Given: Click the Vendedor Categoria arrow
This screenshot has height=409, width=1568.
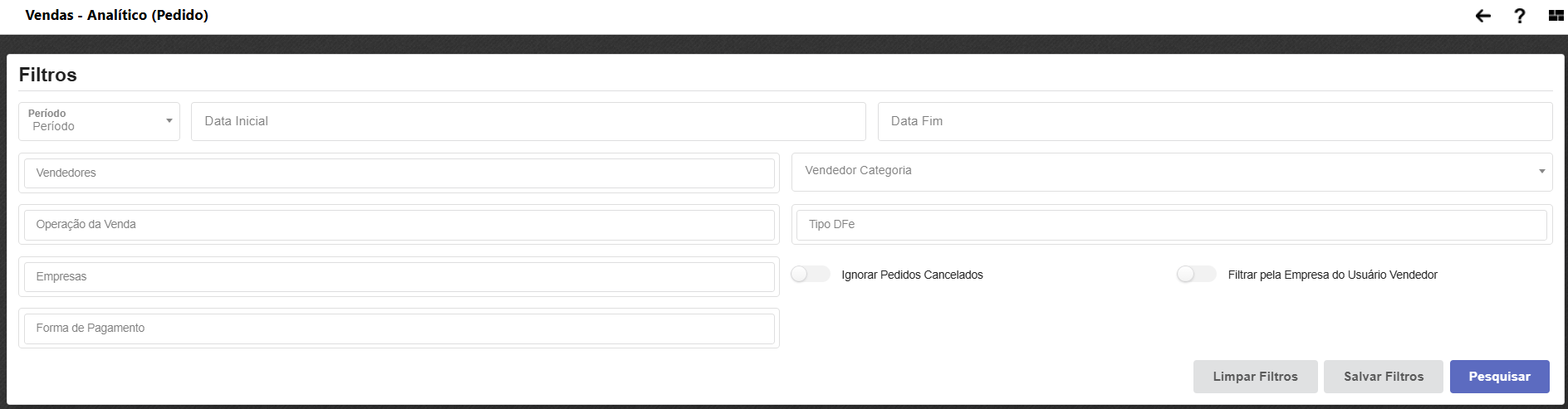Looking at the screenshot, I should click(x=1541, y=172).
